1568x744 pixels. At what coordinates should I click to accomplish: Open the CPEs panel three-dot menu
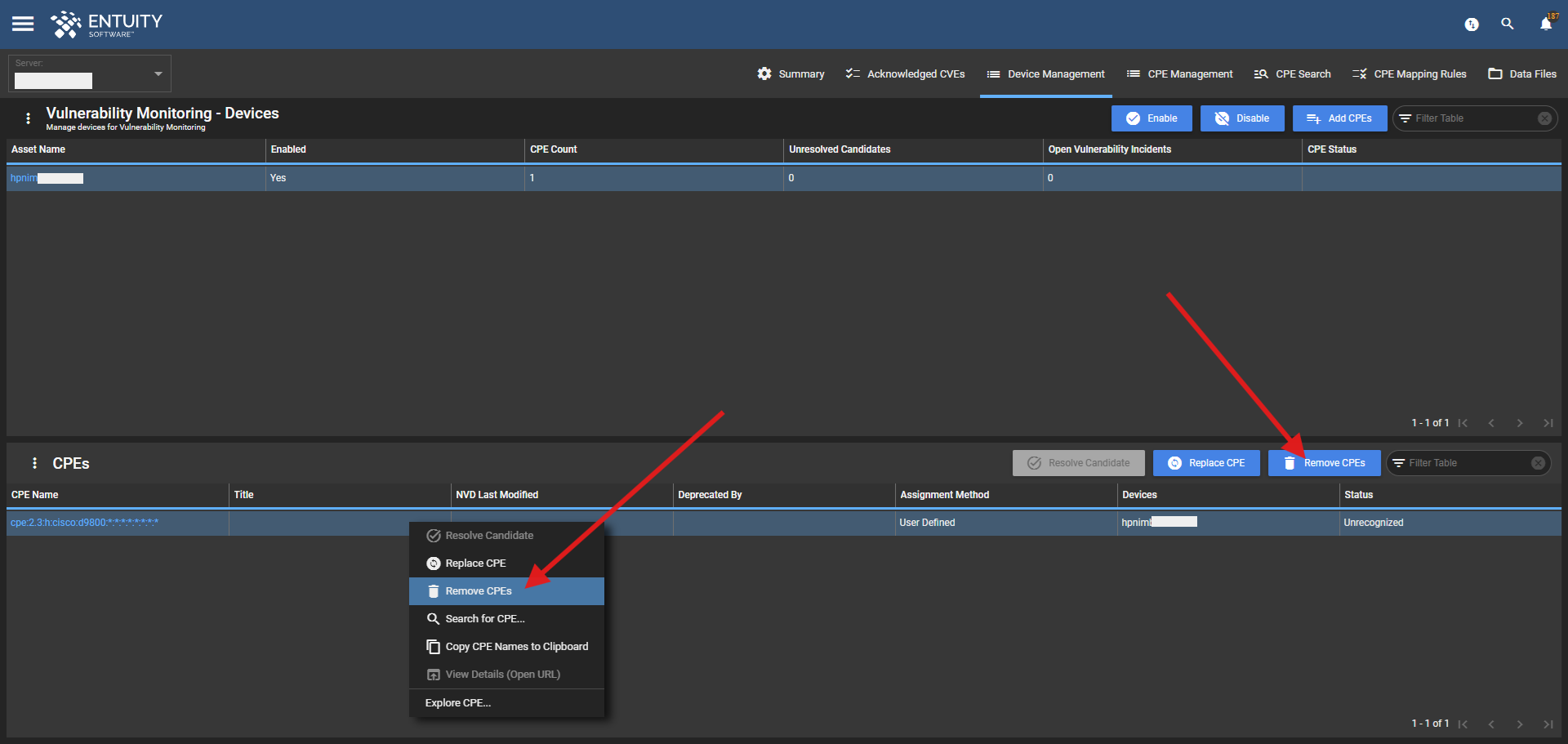(x=34, y=463)
